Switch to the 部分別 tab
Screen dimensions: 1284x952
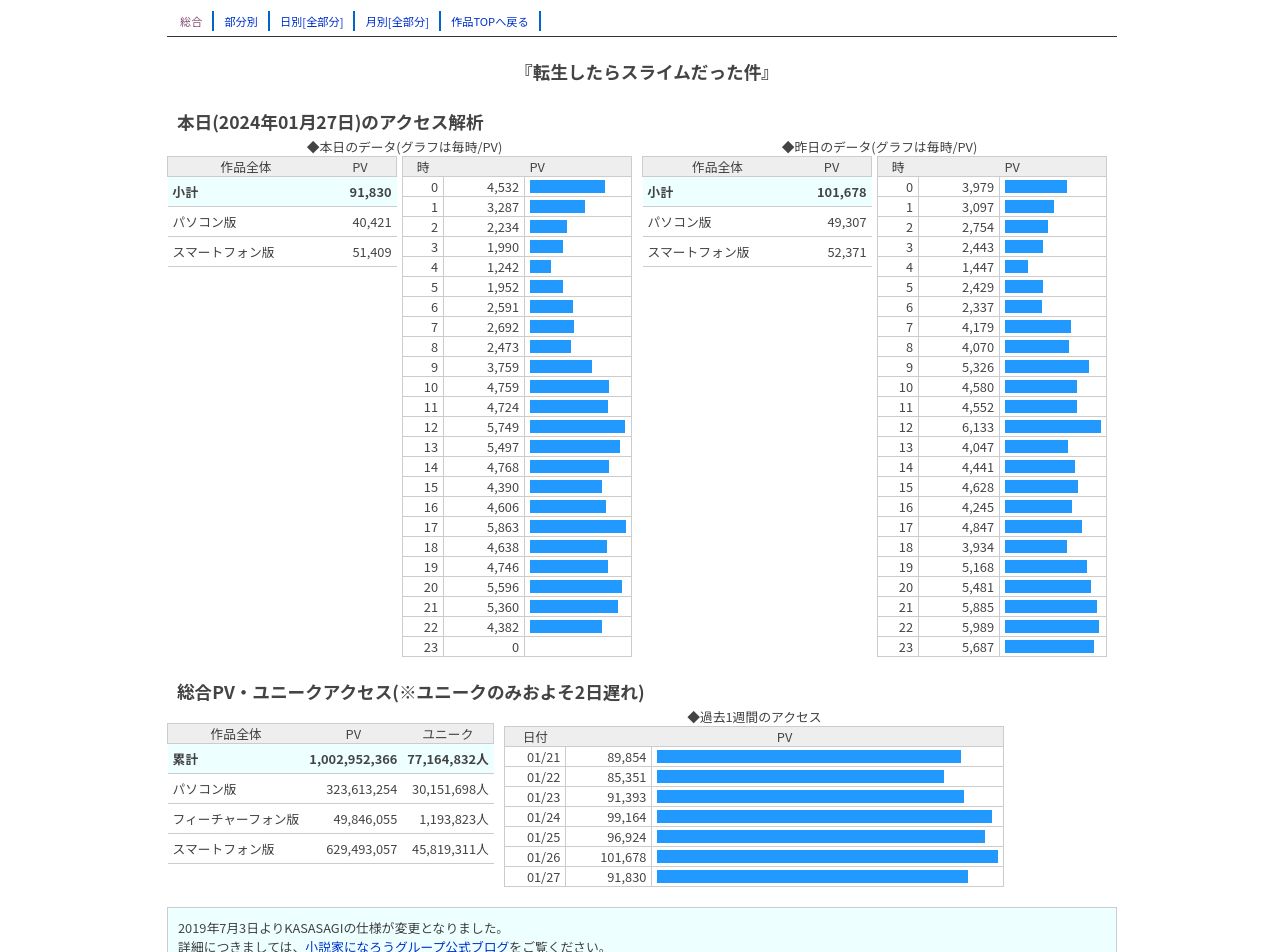tap(241, 21)
